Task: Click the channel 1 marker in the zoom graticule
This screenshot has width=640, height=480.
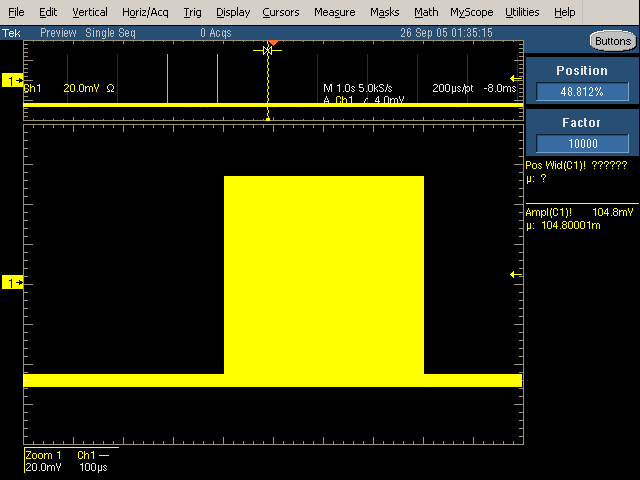Action: (13, 284)
